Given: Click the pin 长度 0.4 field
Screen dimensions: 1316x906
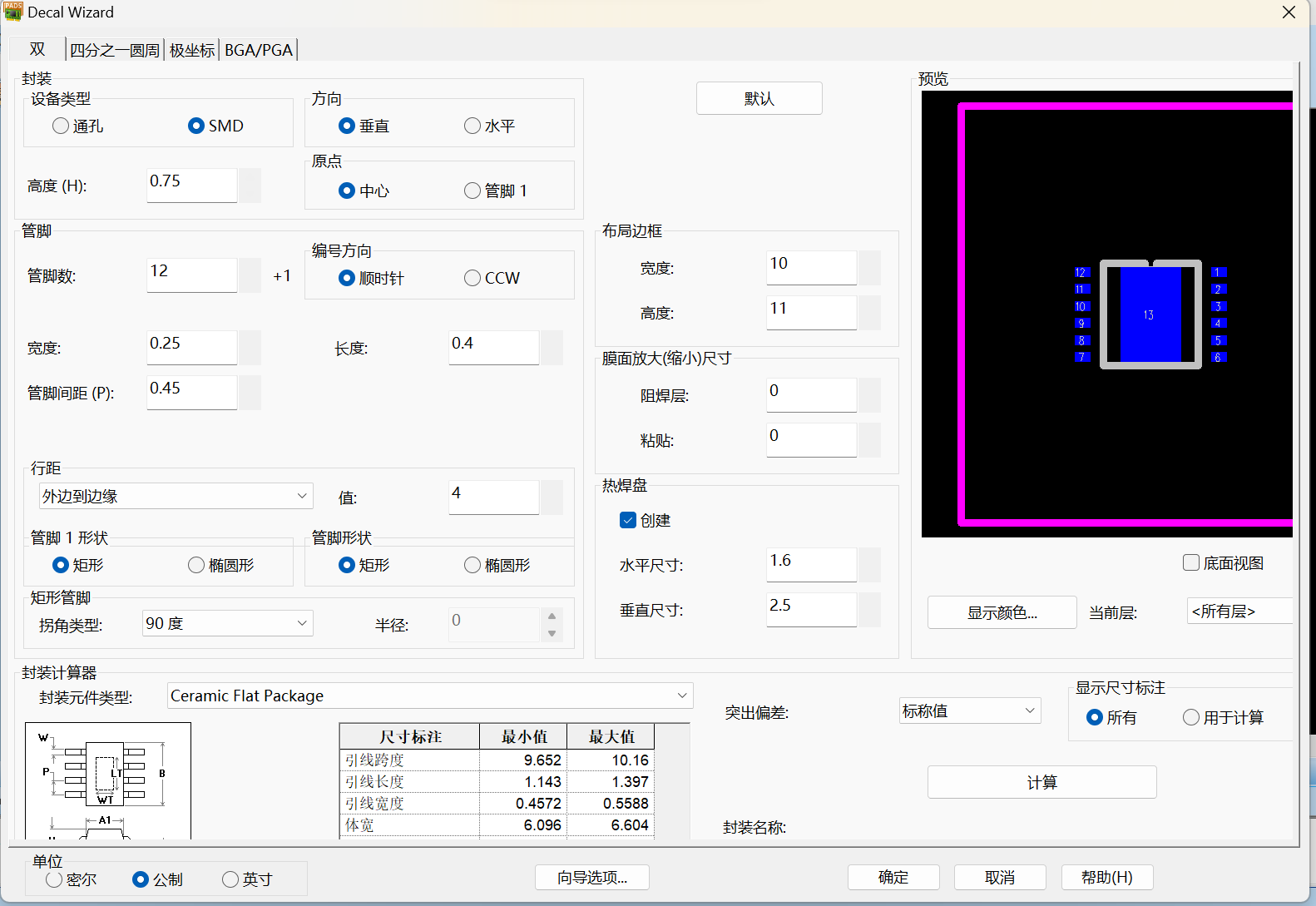Looking at the screenshot, I should coord(494,347).
